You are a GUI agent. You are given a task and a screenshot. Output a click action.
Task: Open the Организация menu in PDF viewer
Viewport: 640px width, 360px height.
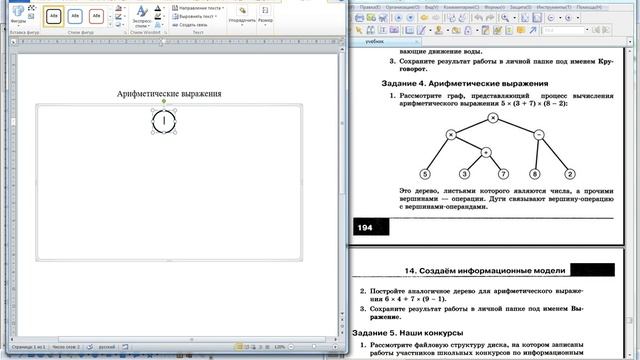click(402, 7)
